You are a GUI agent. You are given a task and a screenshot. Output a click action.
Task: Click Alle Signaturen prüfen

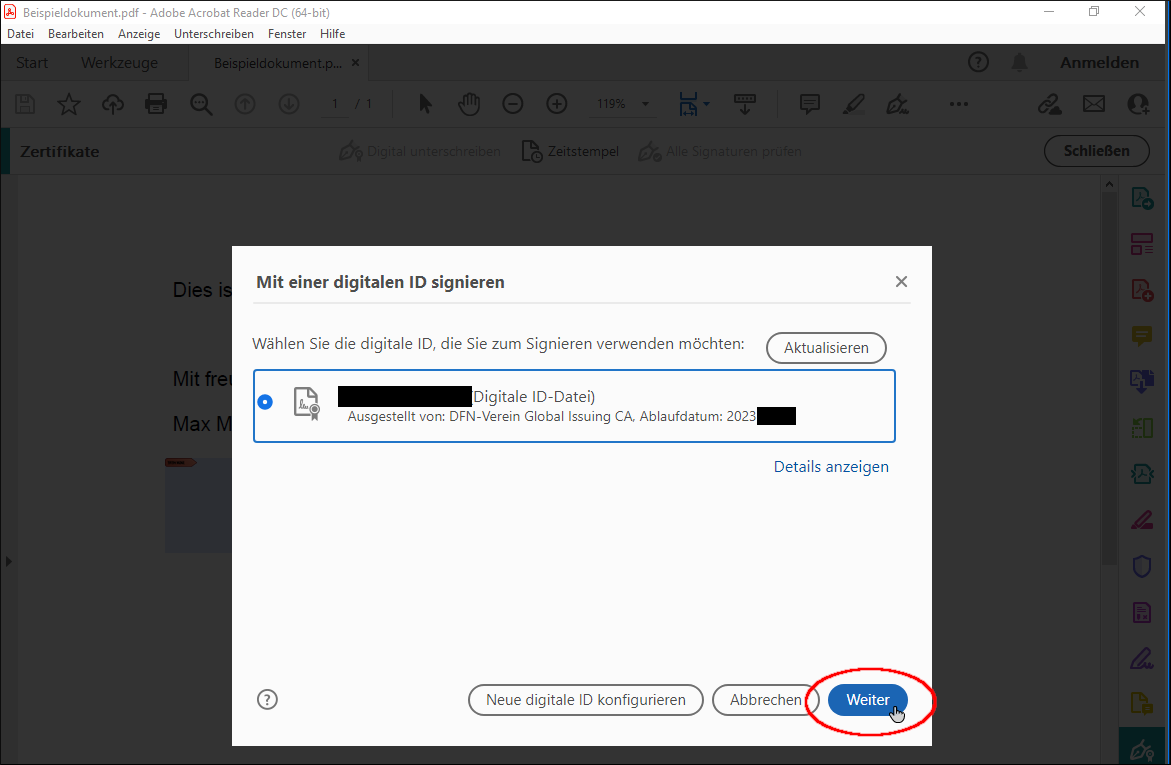pyautogui.click(x=720, y=151)
